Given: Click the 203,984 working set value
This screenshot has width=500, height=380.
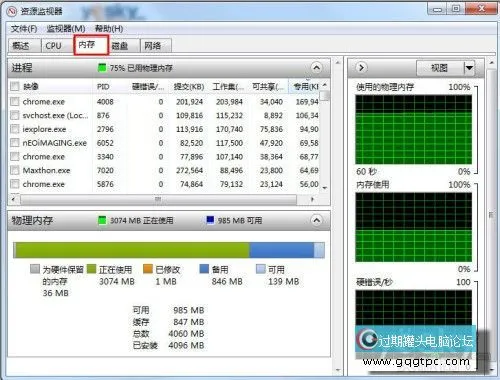Looking at the screenshot, I should pyautogui.click(x=229, y=102).
